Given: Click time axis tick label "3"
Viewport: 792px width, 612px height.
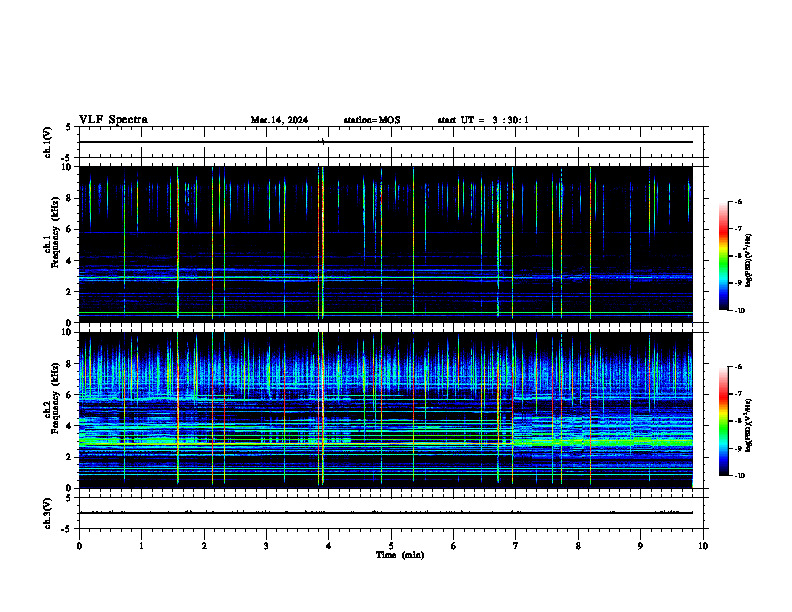Looking at the screenshot, I should pos(266,546).
